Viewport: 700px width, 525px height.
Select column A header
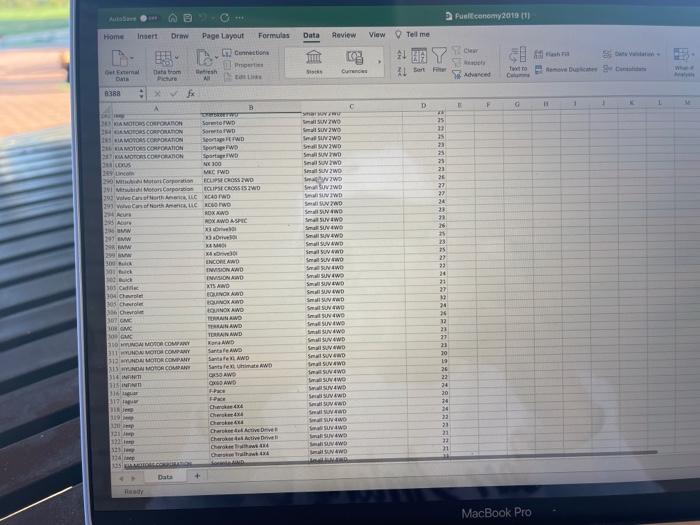click(x=156, y=108)
